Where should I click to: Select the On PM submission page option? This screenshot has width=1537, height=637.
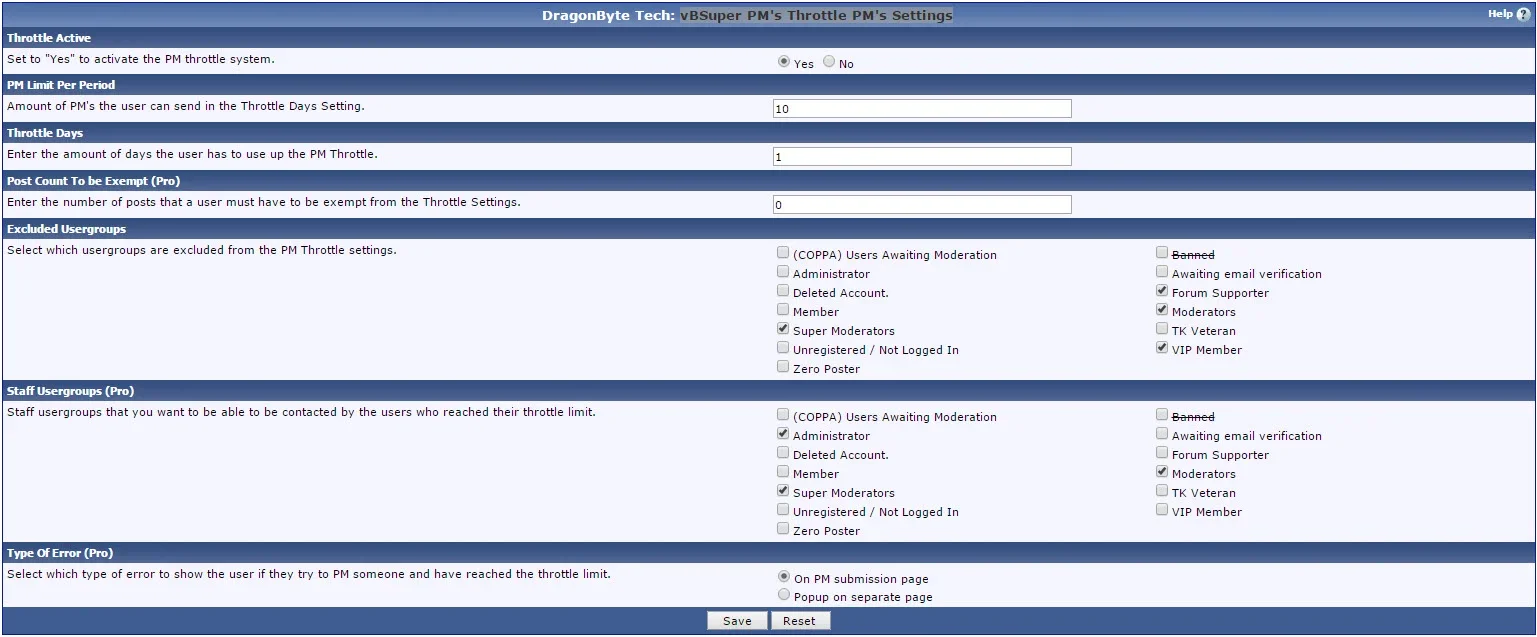pyautogui.click(x=784, y=577)
